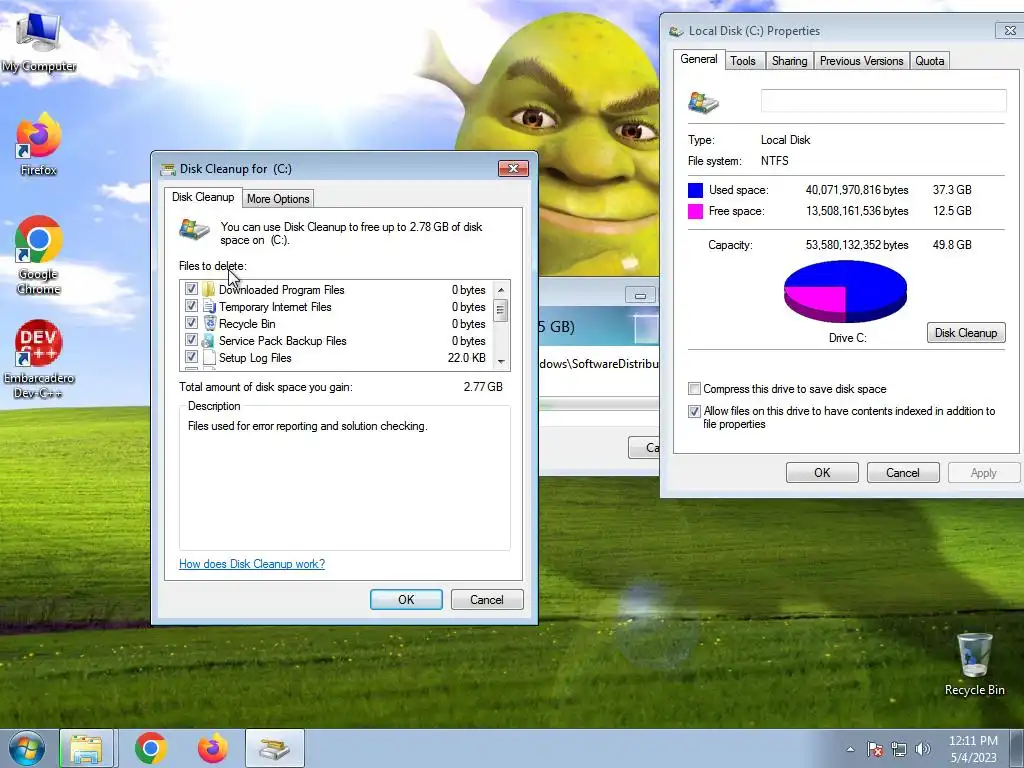The image size is (1024, 768).
Task: Open the Google Chrome desktop shortcut
Action: [x=39, y=255]
